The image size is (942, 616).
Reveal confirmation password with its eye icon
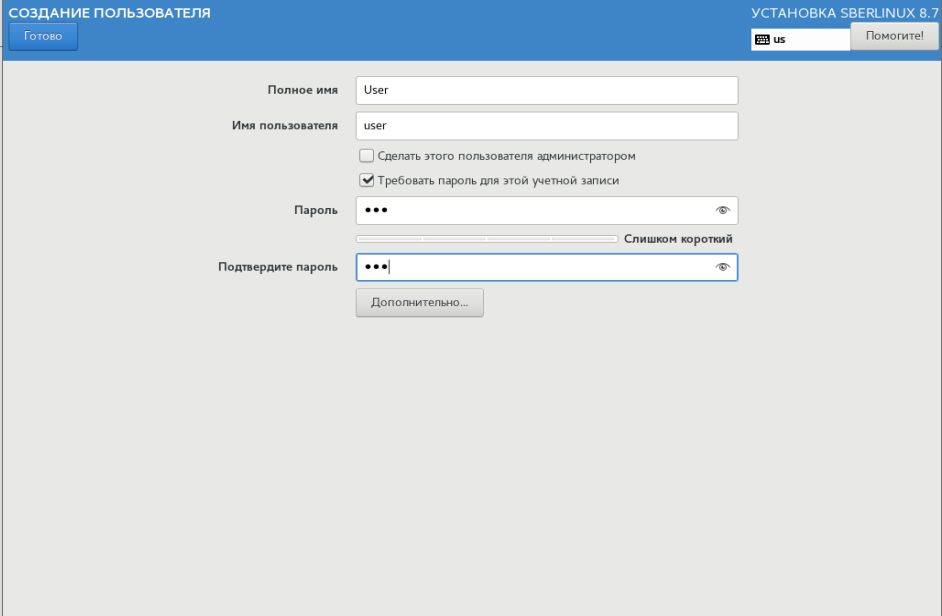(723, 267)
